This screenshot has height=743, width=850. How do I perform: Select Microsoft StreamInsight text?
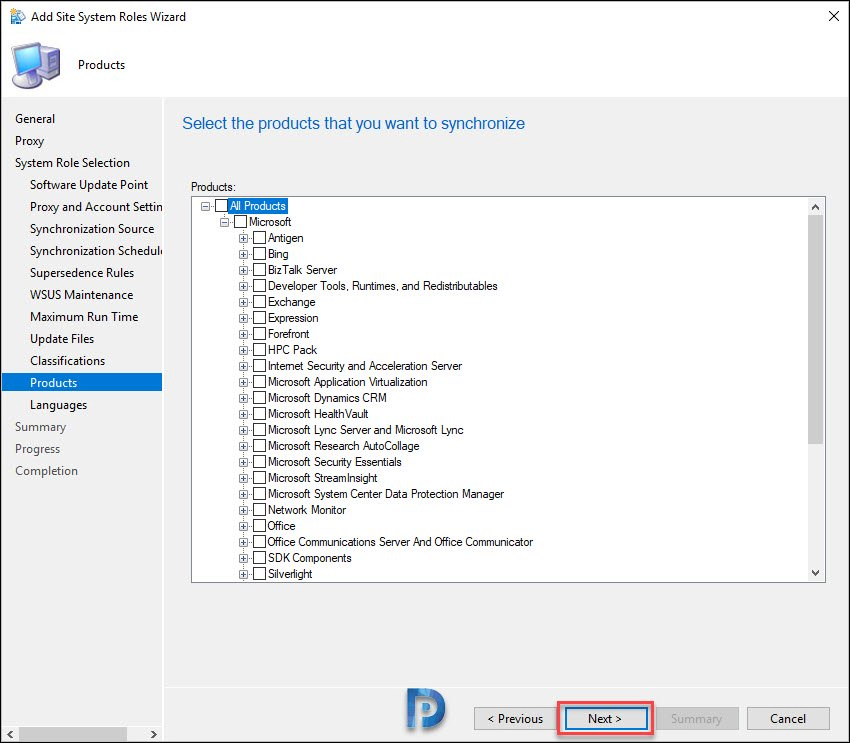[323, 478]
